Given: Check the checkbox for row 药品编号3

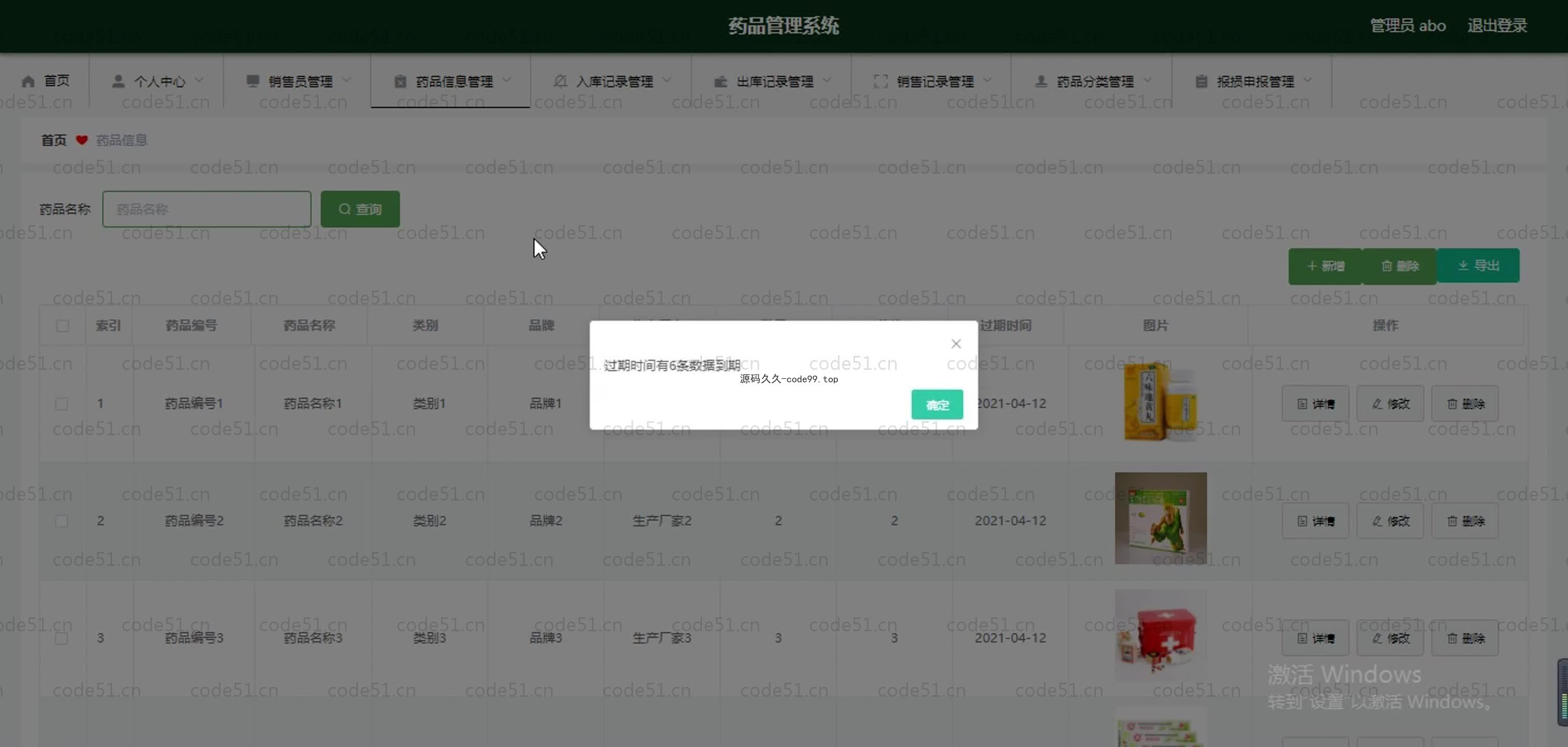Looking at the screenshot, I should click(61, 638).
